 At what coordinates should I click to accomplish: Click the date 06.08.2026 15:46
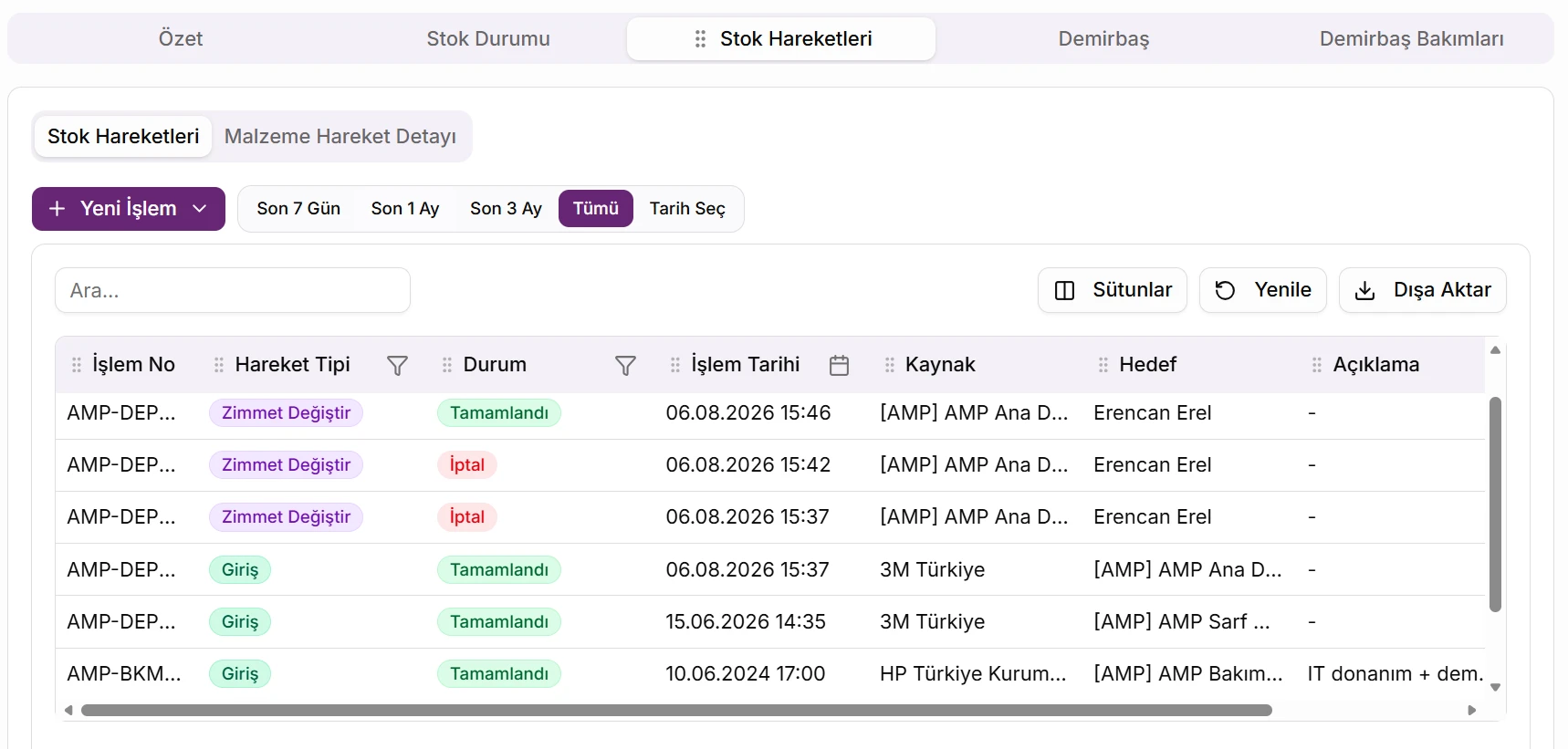click(748, 413)
